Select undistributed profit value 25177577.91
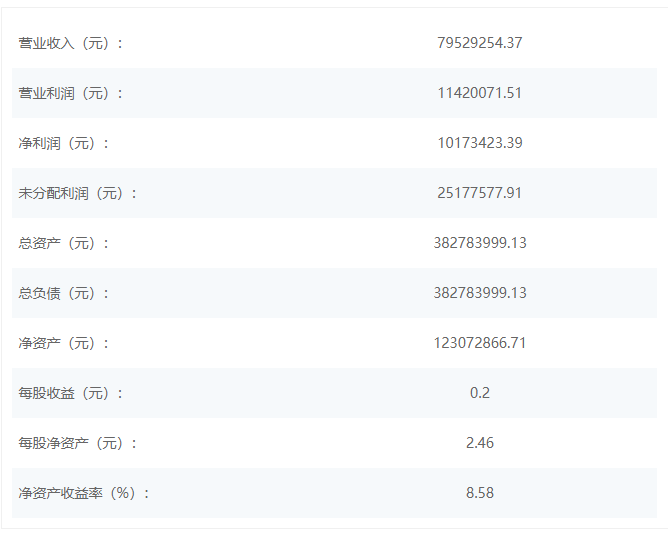The height and width of the screenshot is (540, 668). coord(480,193)
